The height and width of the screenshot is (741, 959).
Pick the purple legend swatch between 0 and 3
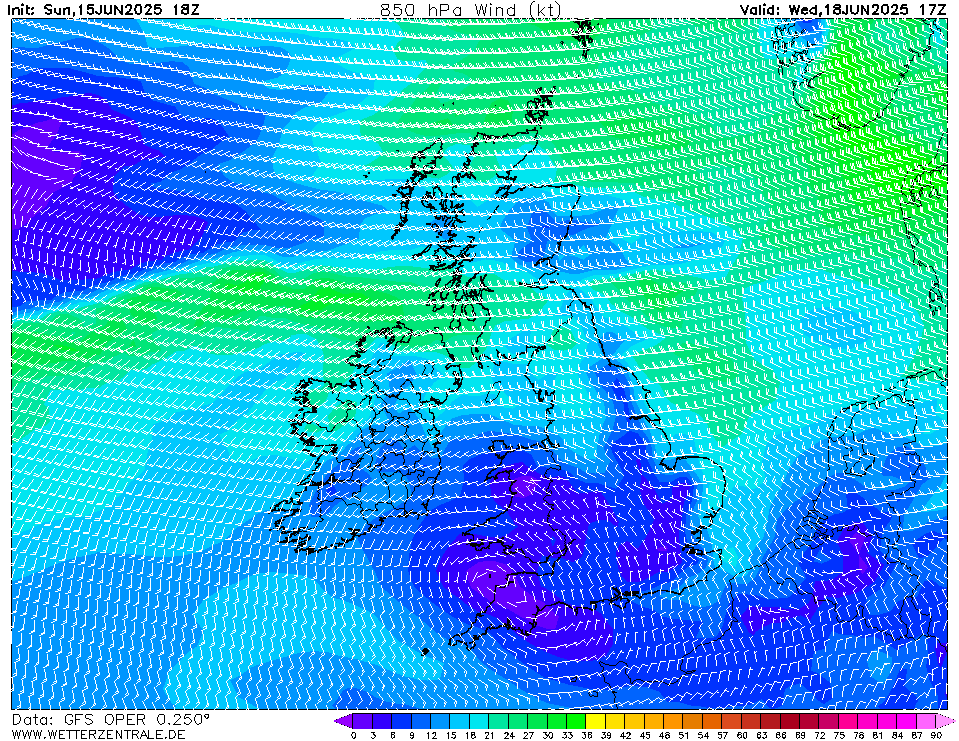363,721
